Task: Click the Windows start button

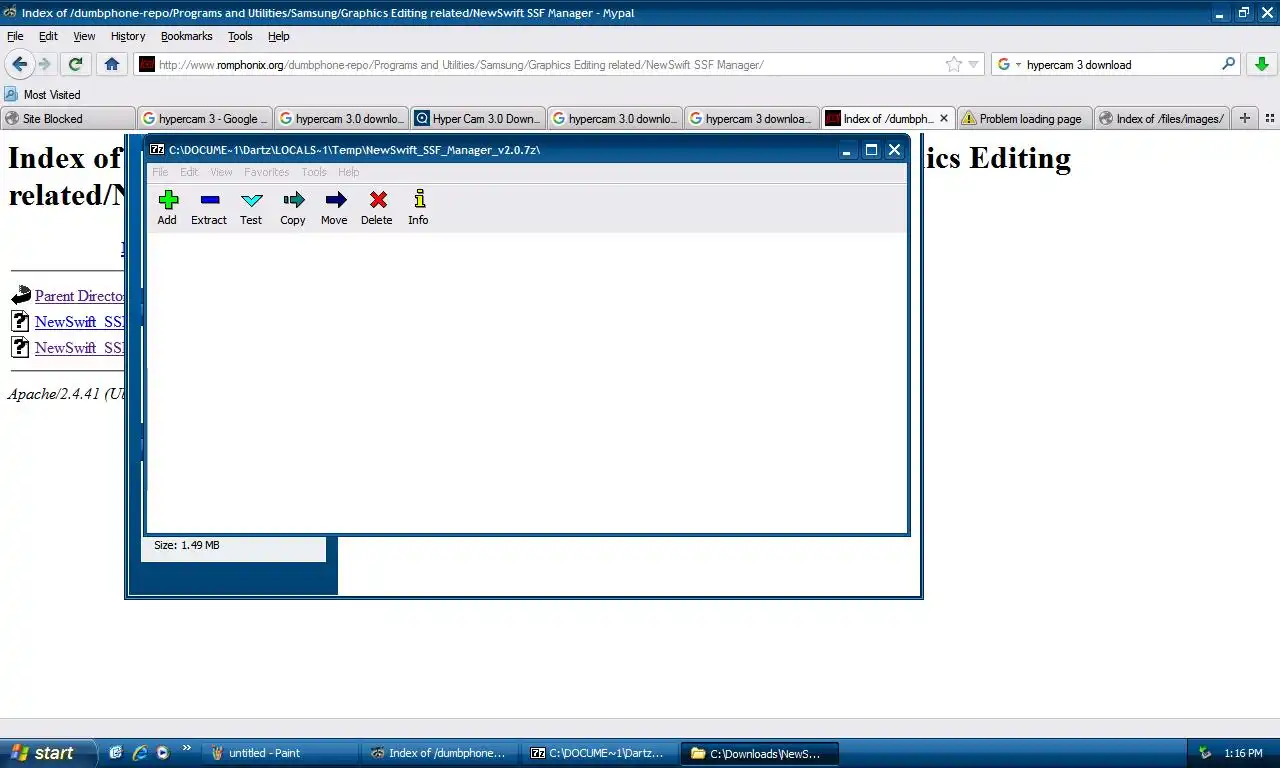Action: (x=48, y=753)
